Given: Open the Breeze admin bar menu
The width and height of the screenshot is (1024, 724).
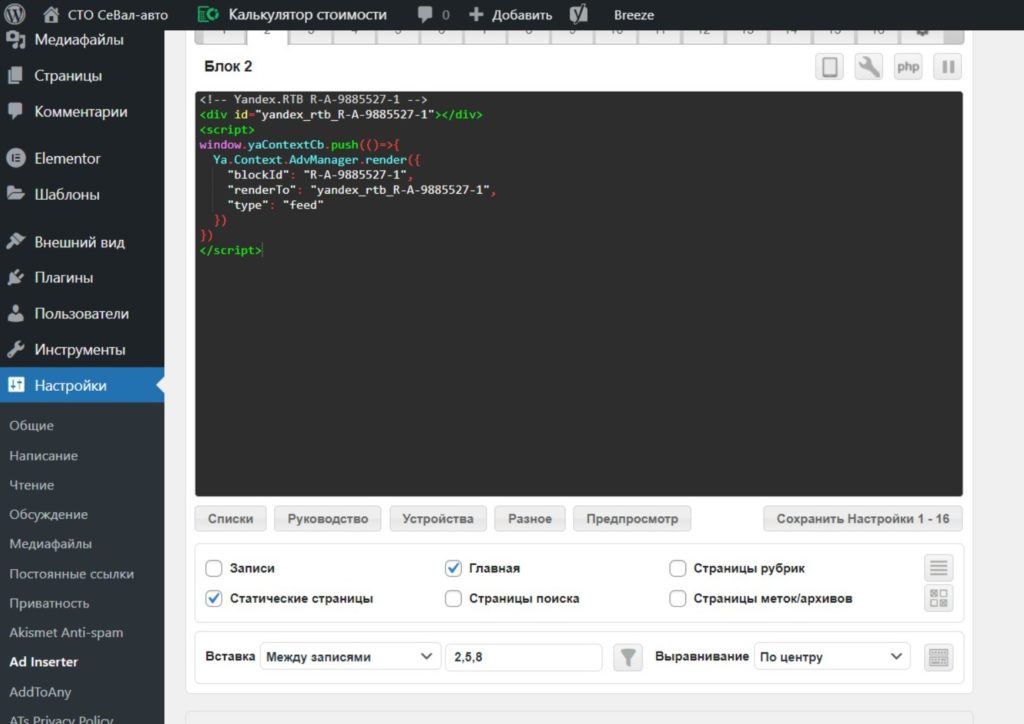Looking at the screenshot, I should click(633, 14).
